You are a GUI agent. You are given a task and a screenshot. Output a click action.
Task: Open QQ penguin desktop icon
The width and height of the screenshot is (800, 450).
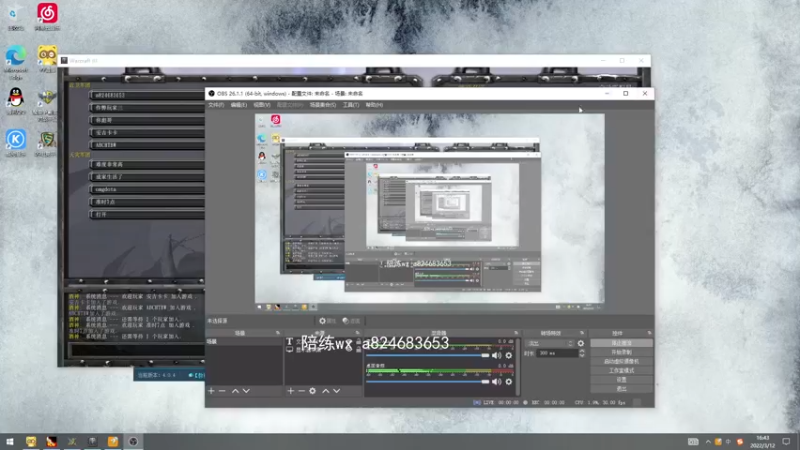pos(16,101)
